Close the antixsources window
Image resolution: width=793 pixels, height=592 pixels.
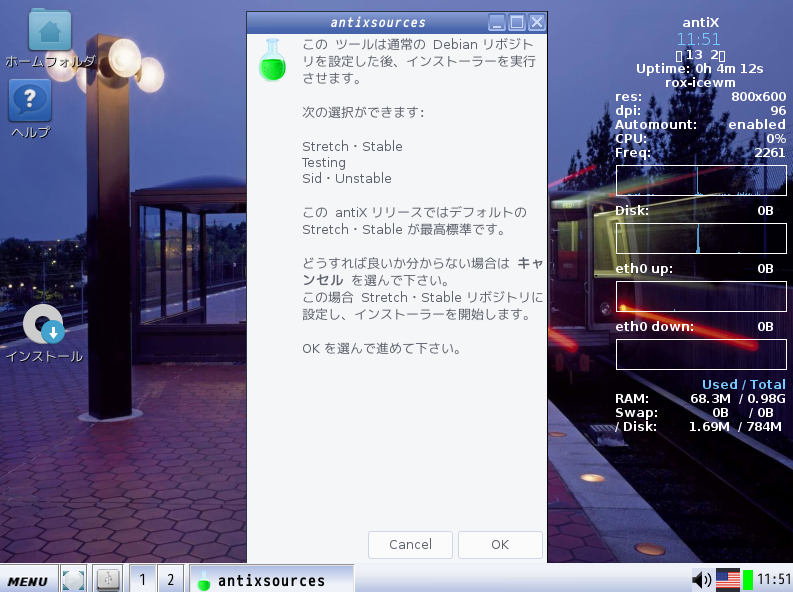click(x=536, y=22)
